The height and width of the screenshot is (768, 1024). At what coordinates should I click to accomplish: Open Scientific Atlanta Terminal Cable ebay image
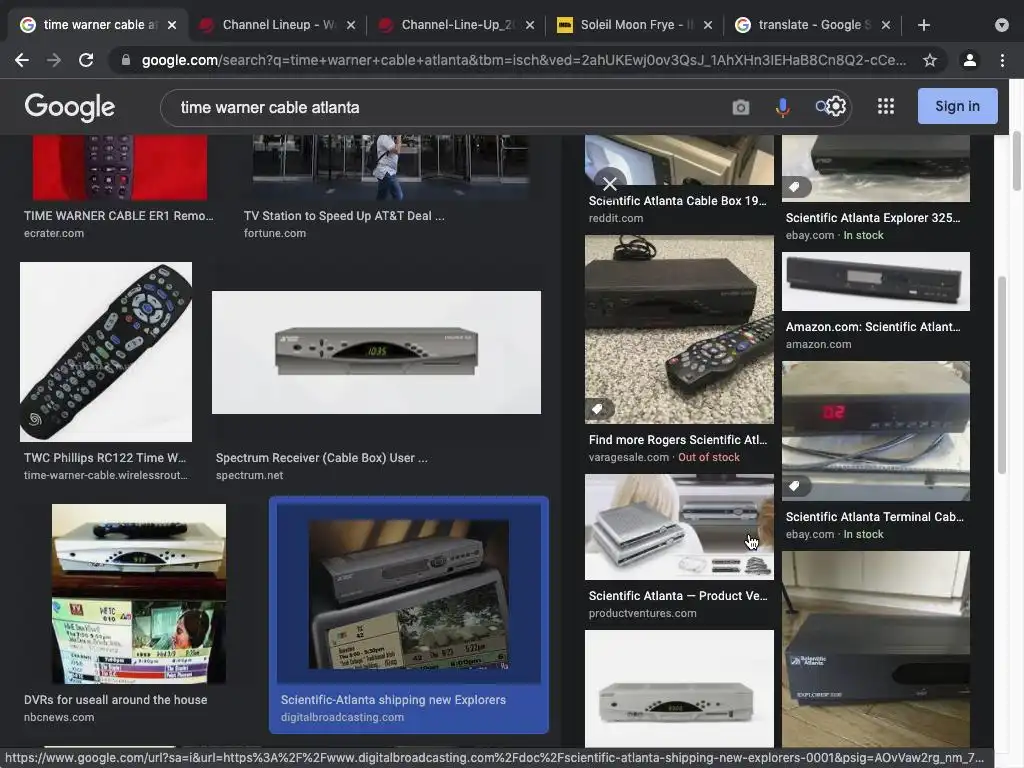[876, 431]
